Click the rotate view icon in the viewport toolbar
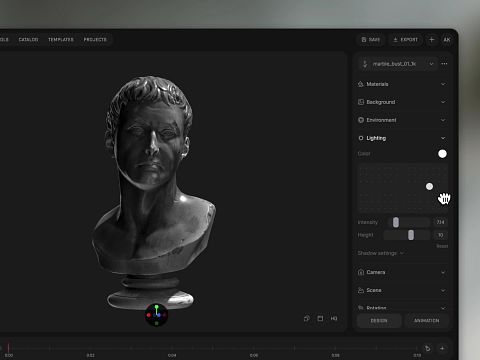The image size is (480, 360). click(x=307, y=318)
